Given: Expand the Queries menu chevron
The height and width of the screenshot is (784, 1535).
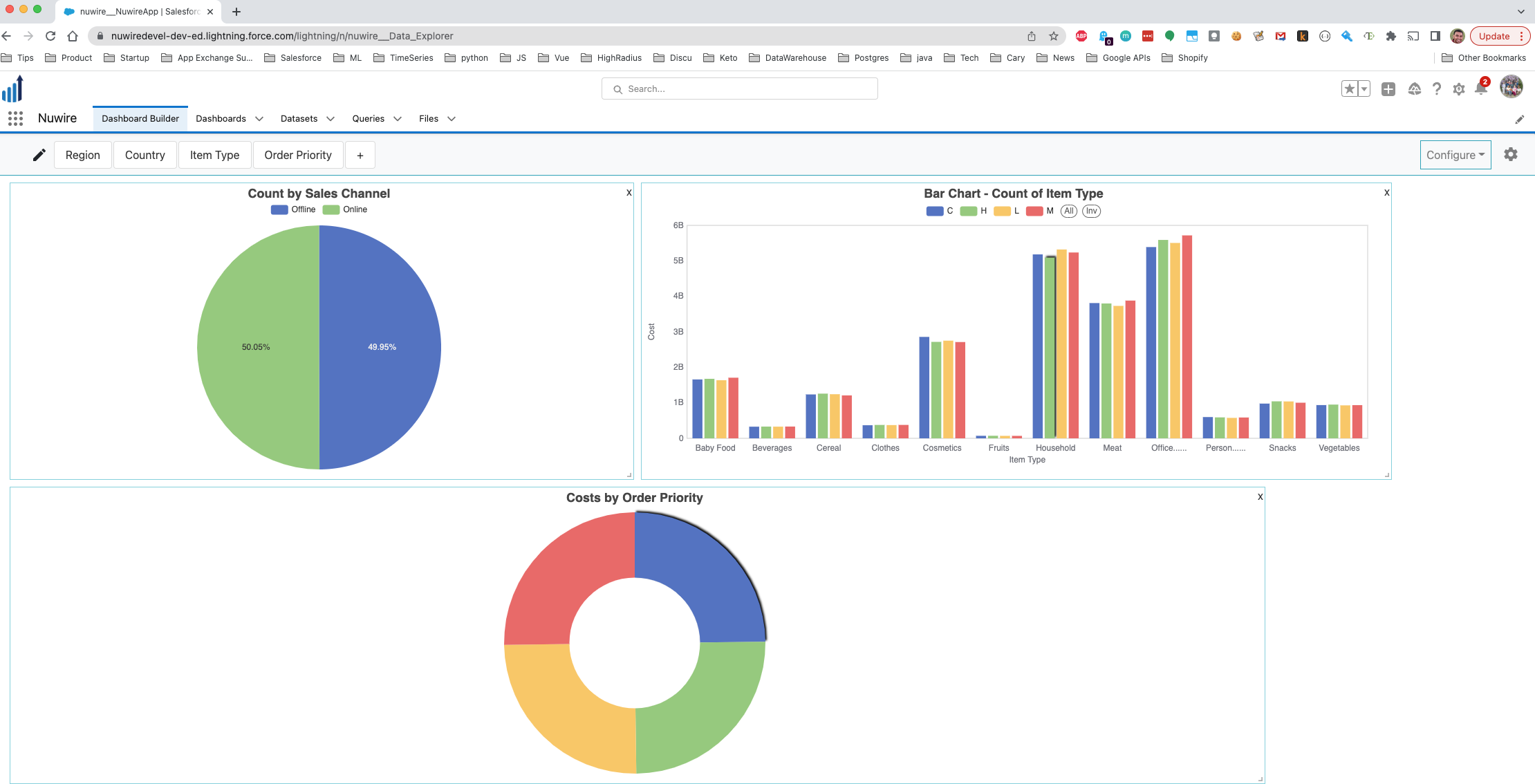Looking at the screenshot, I should click(398, 119).
